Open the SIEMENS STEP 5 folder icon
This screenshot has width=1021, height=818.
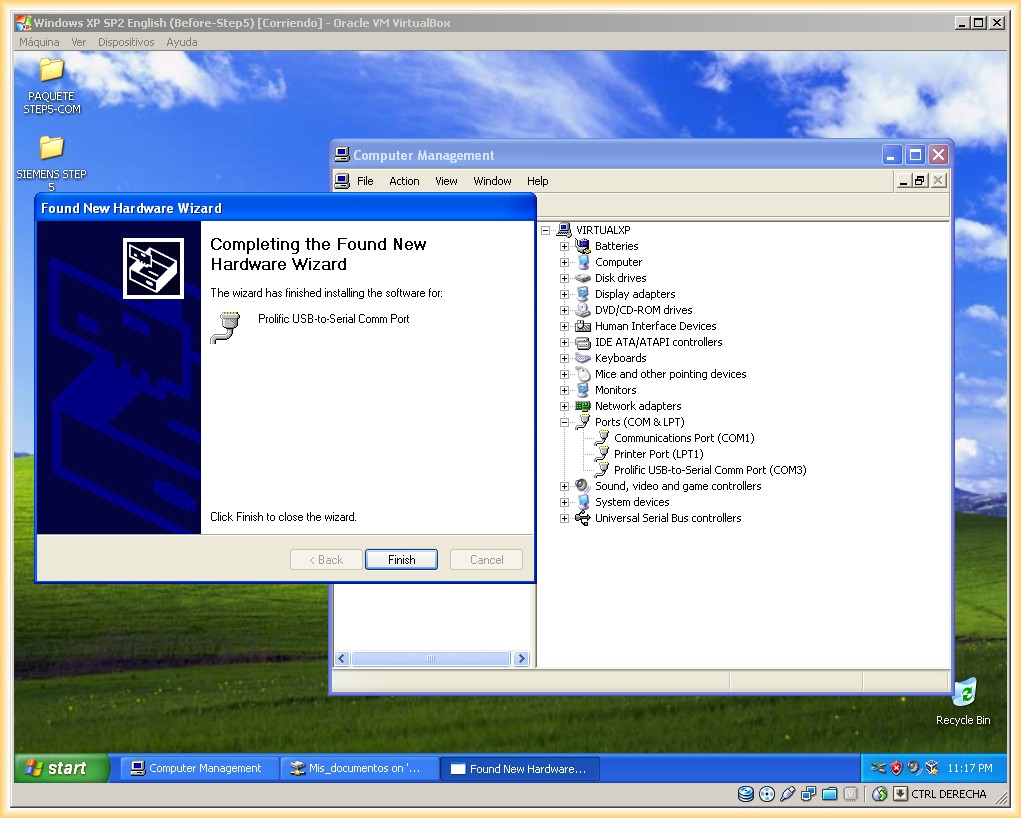(51, 148)
